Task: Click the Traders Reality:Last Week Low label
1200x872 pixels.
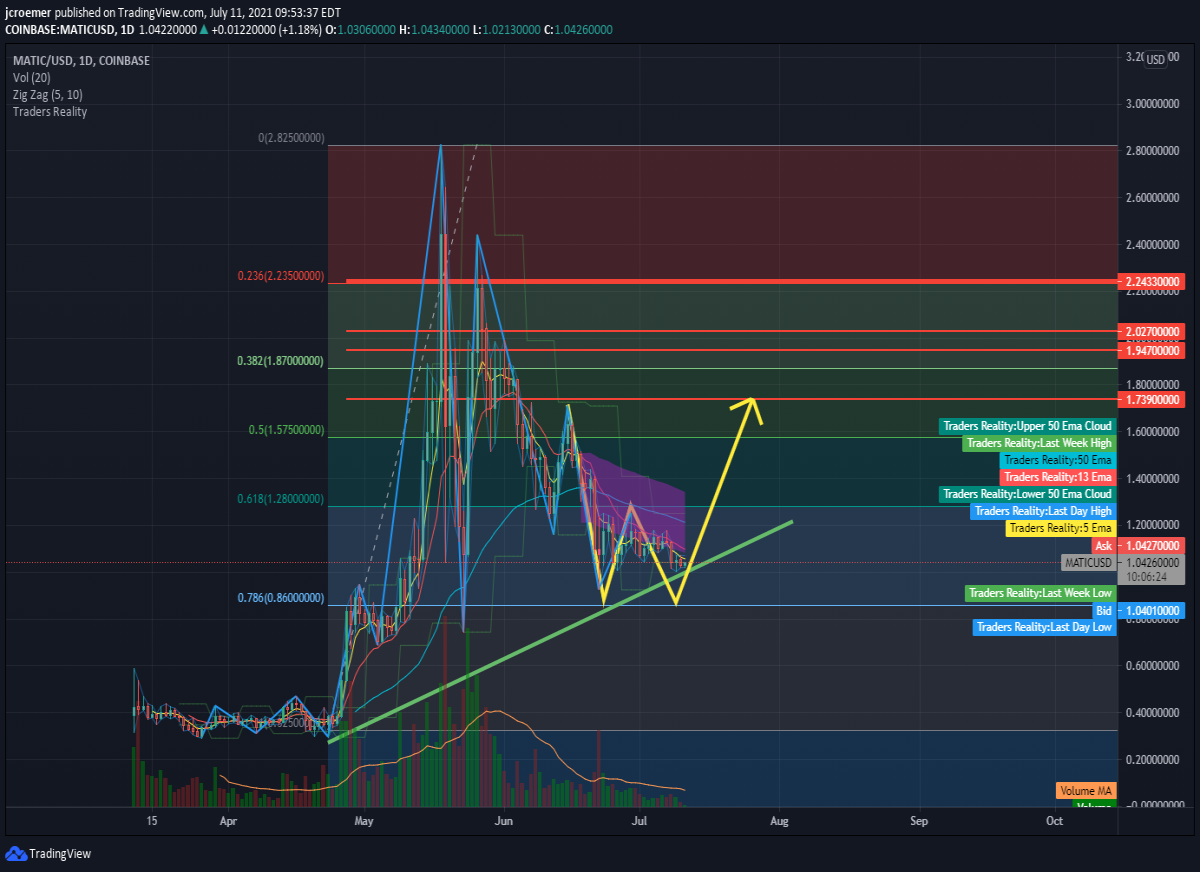Action: click(x=1040, y=594)
